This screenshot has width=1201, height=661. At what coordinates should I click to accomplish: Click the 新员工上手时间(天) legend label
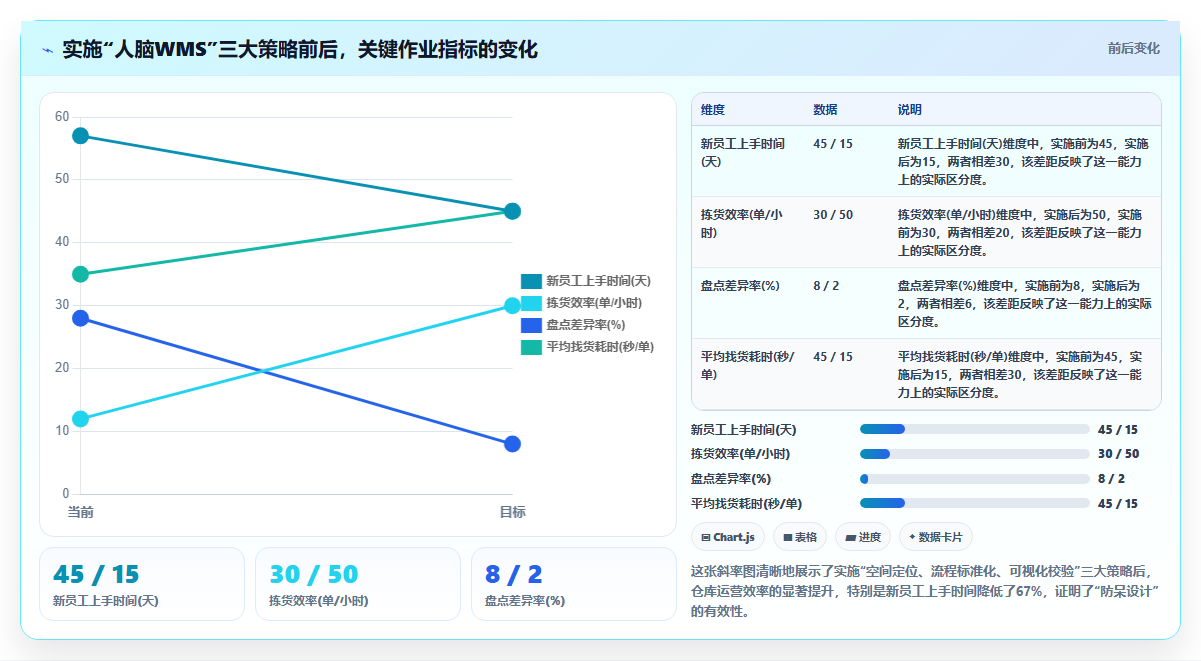tap(598, 281)
